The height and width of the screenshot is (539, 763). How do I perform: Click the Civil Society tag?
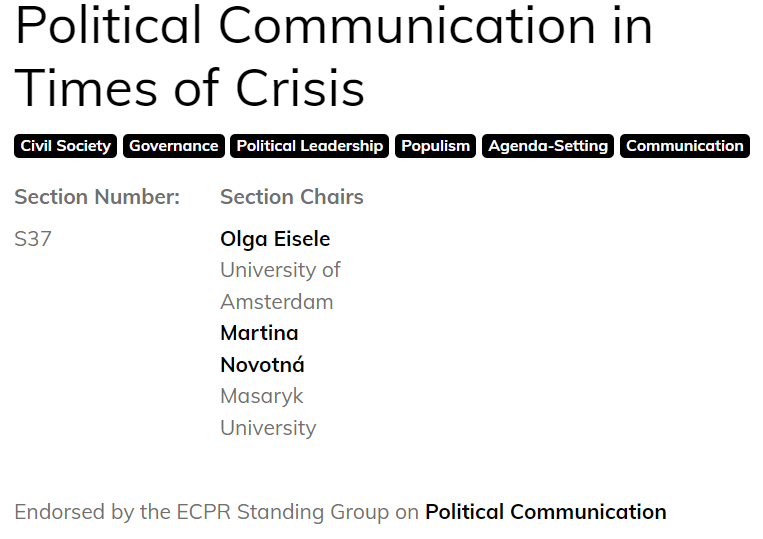(65, 146)
